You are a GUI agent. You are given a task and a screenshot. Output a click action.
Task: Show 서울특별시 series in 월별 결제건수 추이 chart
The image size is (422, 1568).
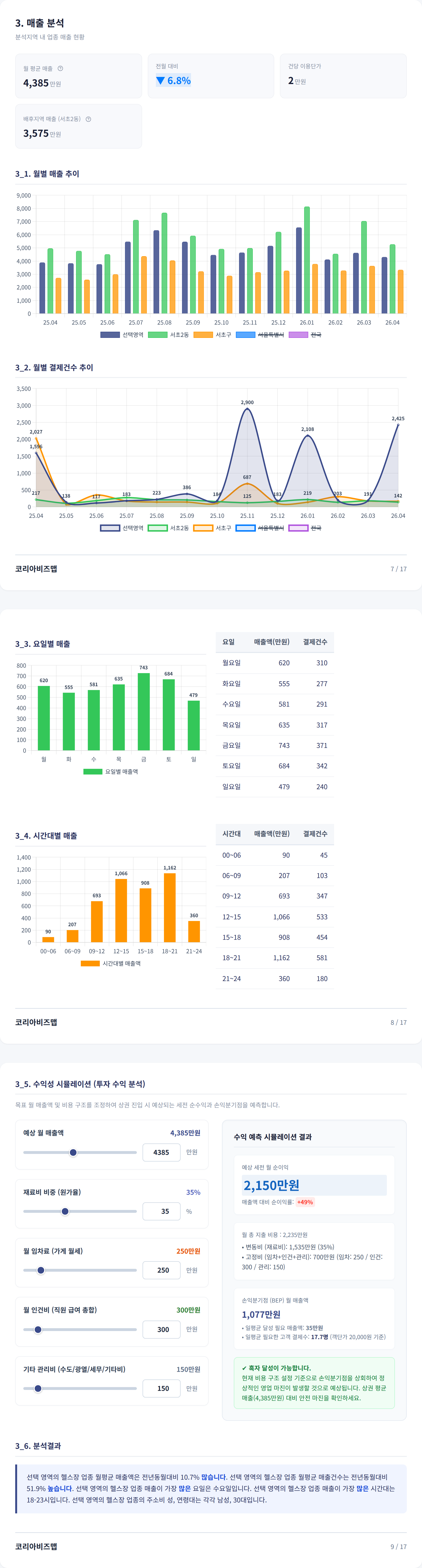tap(259, 528)
